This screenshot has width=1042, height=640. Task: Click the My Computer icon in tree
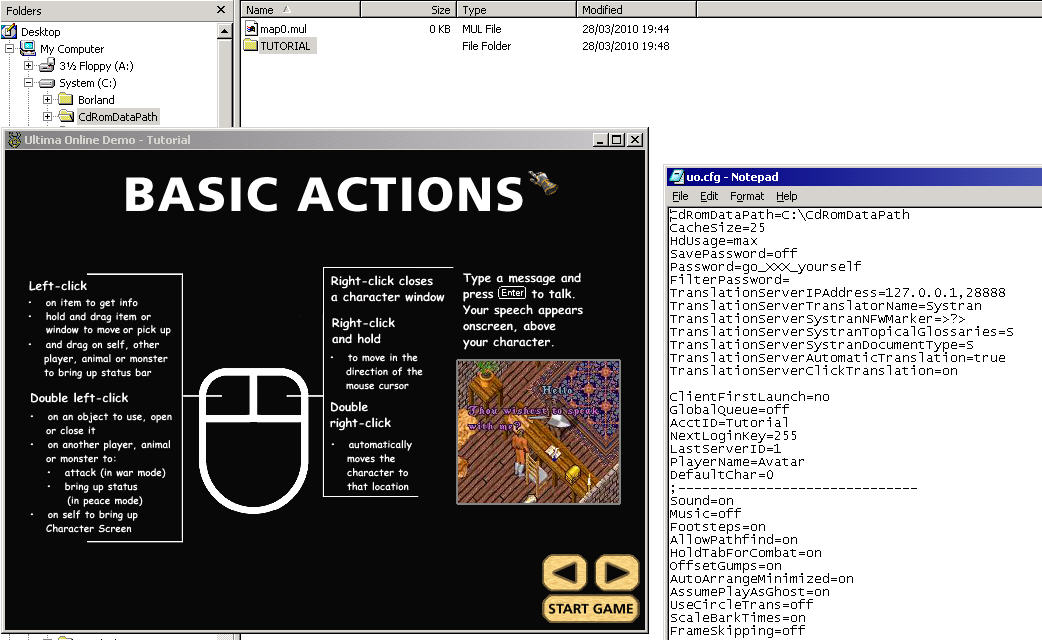[x=27, y=49]
